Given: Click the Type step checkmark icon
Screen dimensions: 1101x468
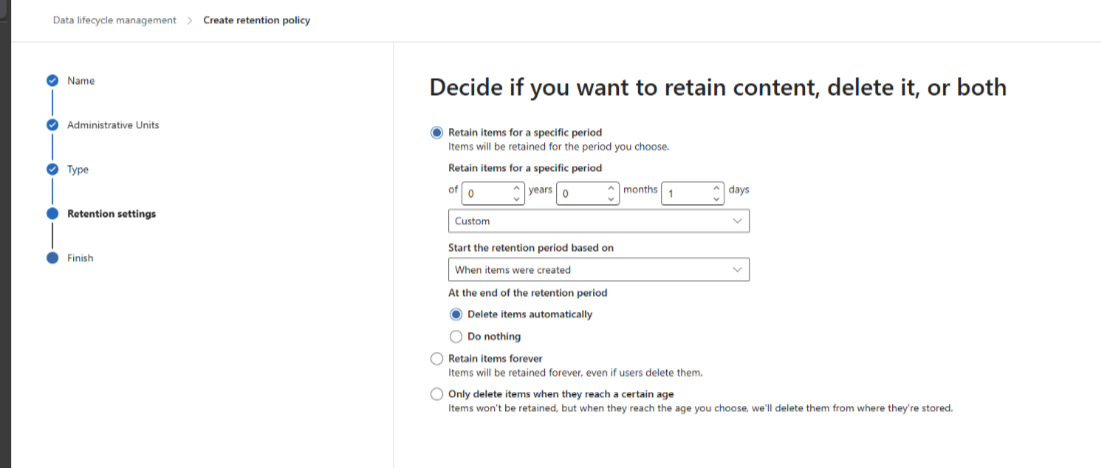Looking at the screenshot, I should 52,169.
